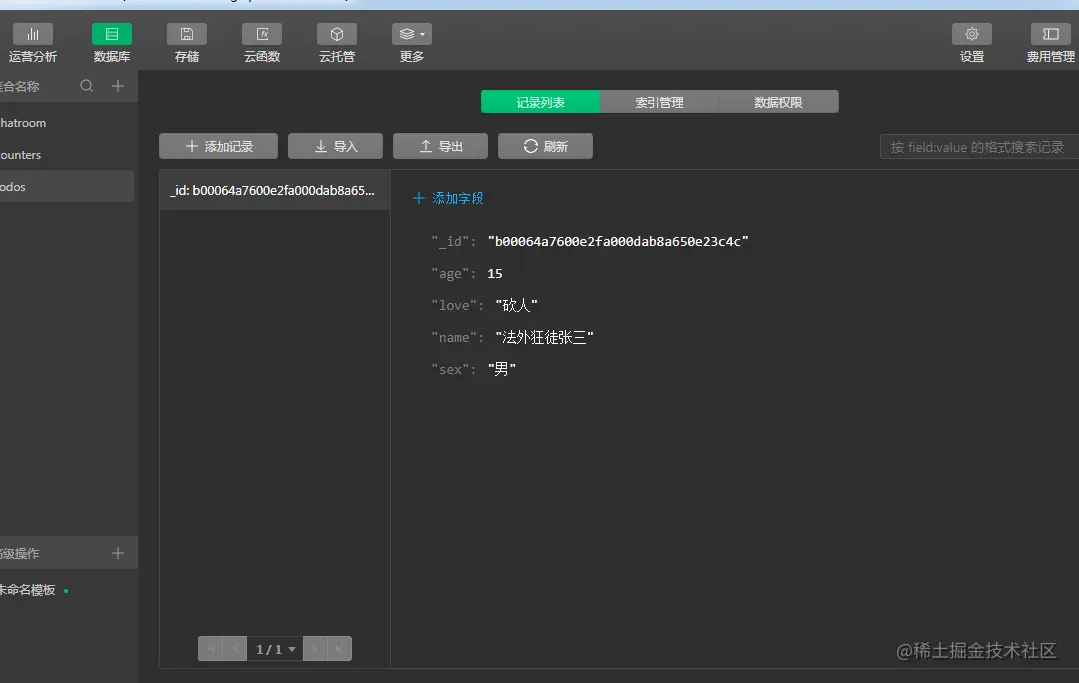This screenshot has height=683, width=1079.
Task: Select the counters collection
Action: click(x=67, y=155)
